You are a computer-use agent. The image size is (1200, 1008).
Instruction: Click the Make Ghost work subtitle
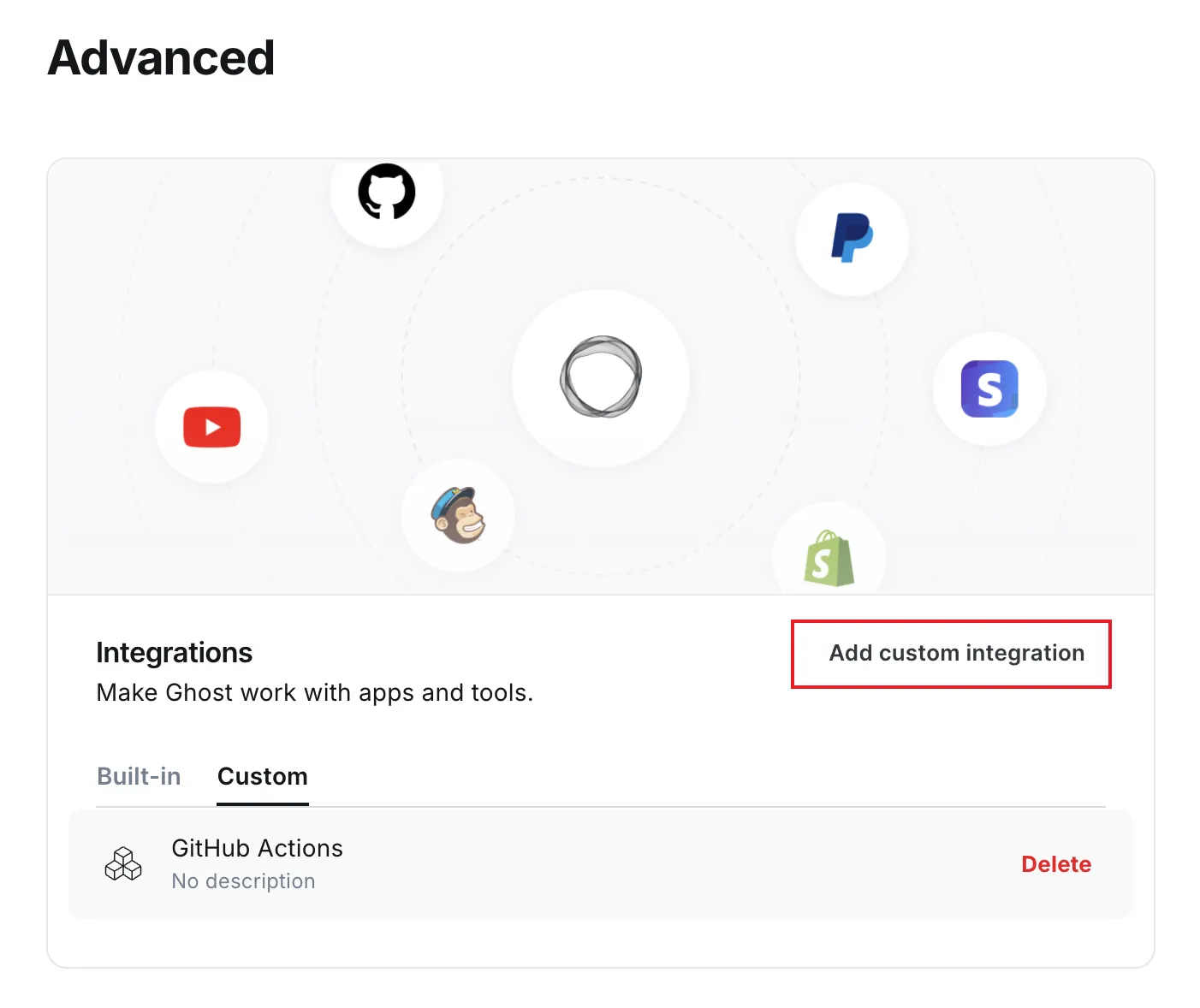[x=314, y=692]
